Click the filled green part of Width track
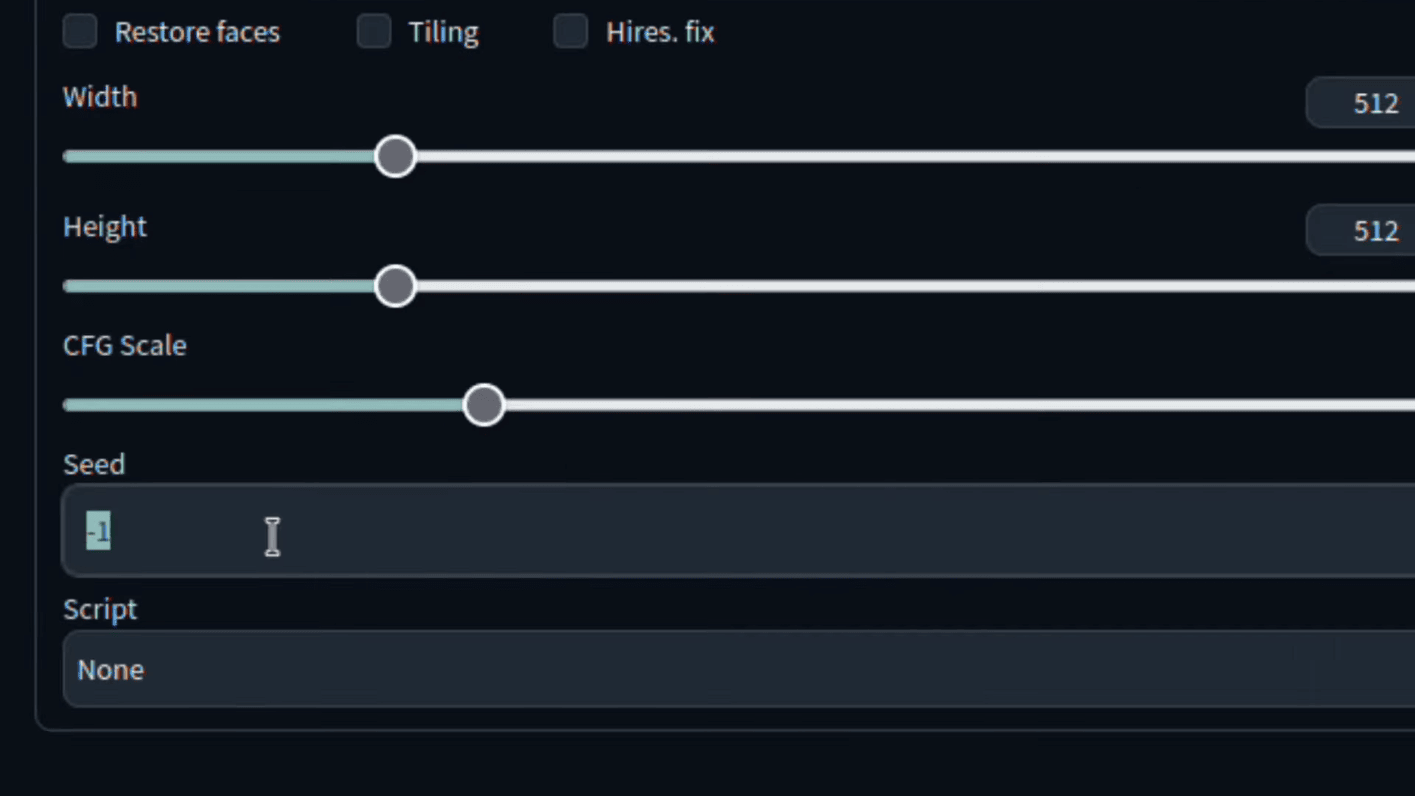 tap(219, 156)
